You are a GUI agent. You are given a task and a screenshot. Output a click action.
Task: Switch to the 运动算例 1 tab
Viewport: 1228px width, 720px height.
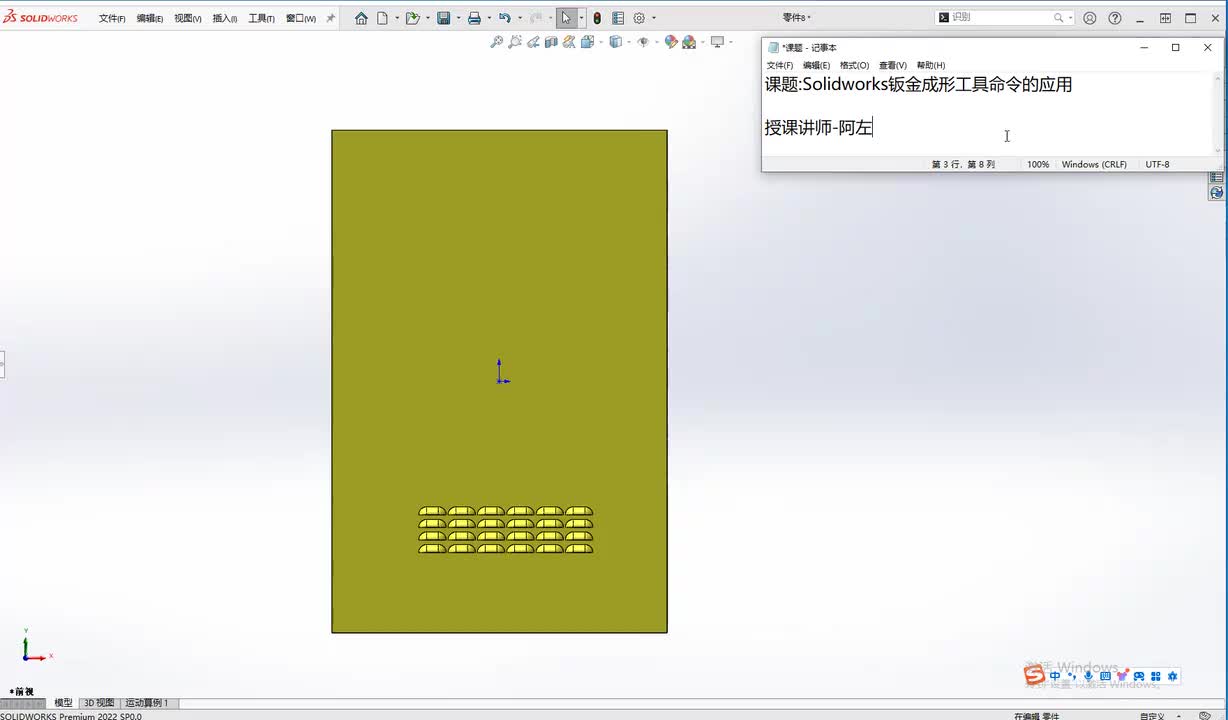coord(146,703)
